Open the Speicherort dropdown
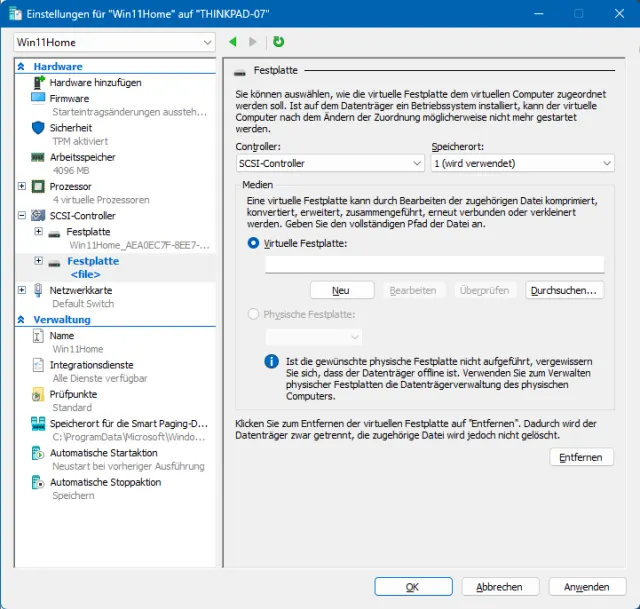The image size is (640, 609). [522, 163]
